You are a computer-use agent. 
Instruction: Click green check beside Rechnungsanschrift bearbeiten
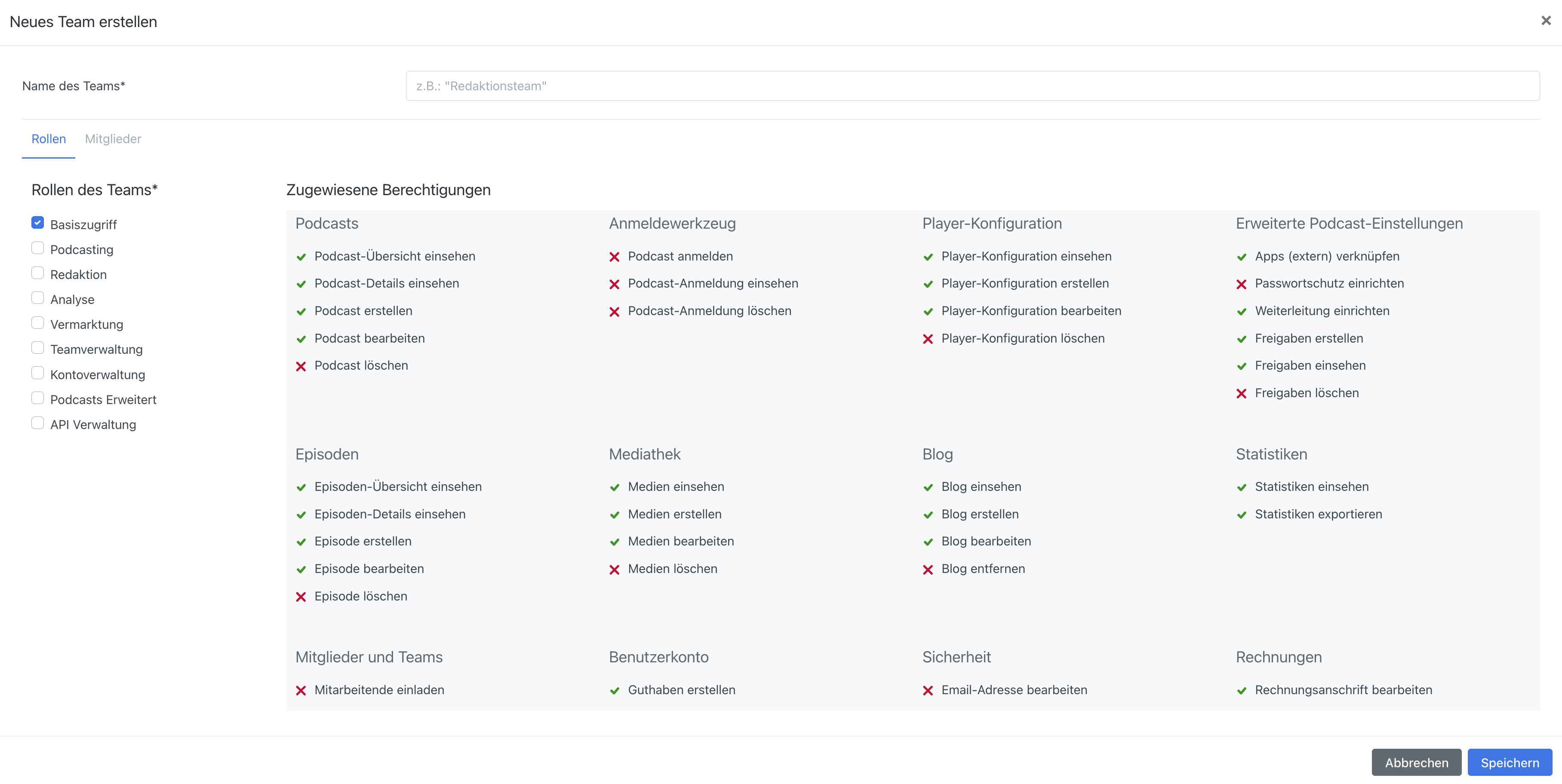coord(1241,691)
